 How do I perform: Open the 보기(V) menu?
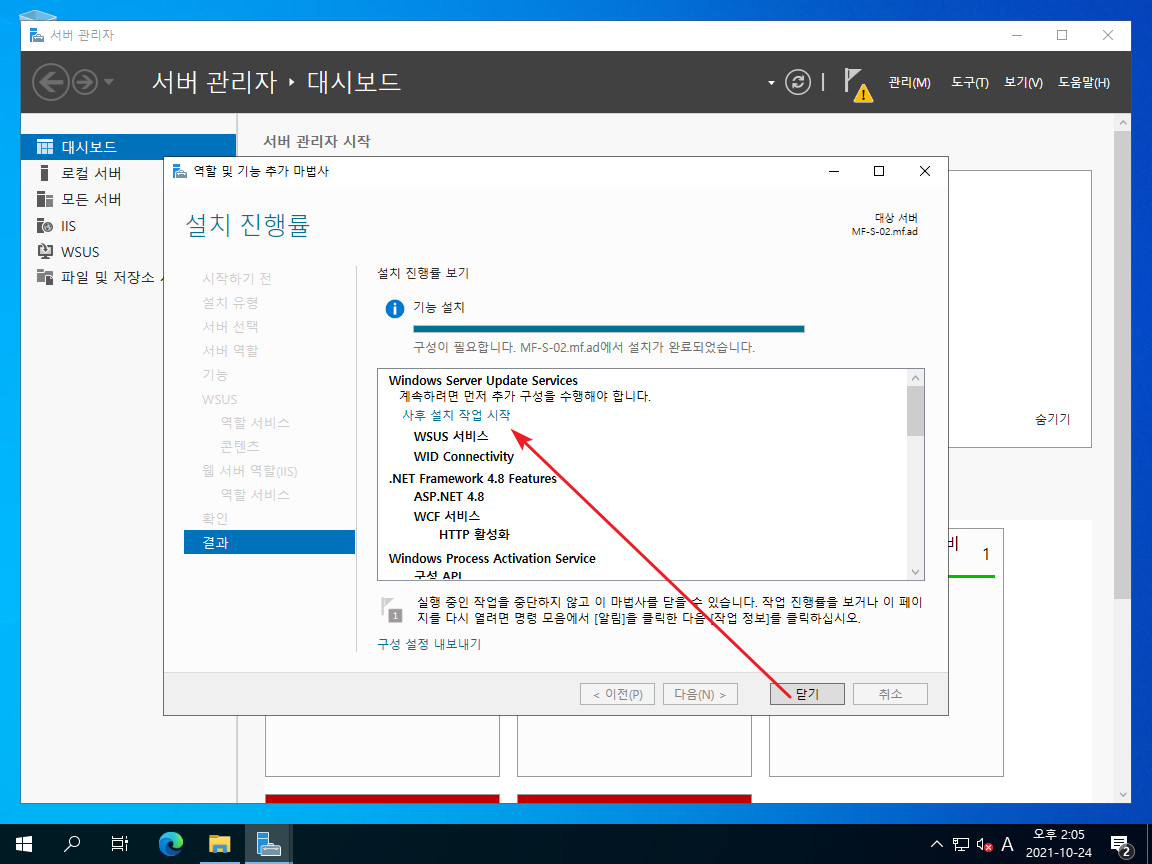1023,82
